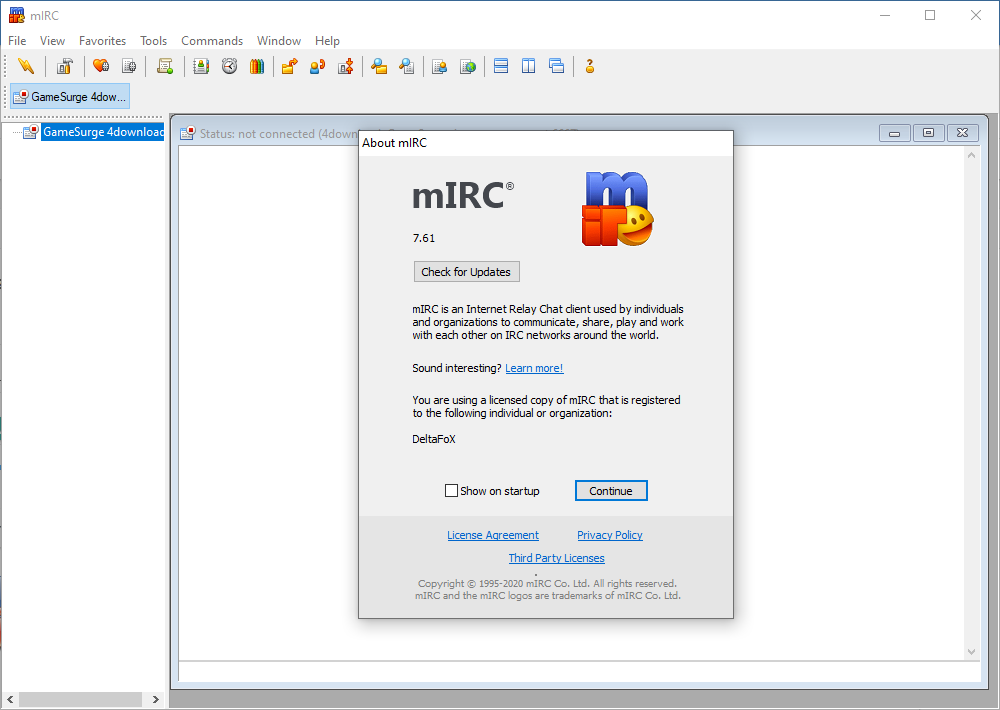
Task: Open the Window menu
Action: tap(279, 41)
